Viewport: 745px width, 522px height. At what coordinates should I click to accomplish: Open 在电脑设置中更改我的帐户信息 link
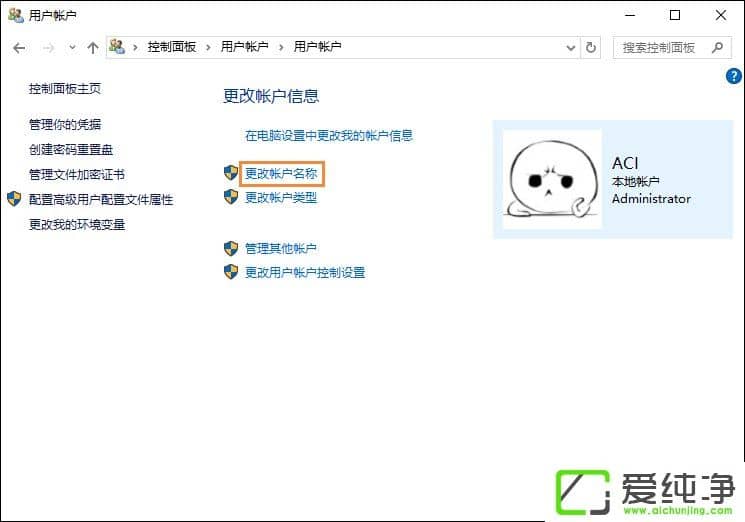point(329,136)
